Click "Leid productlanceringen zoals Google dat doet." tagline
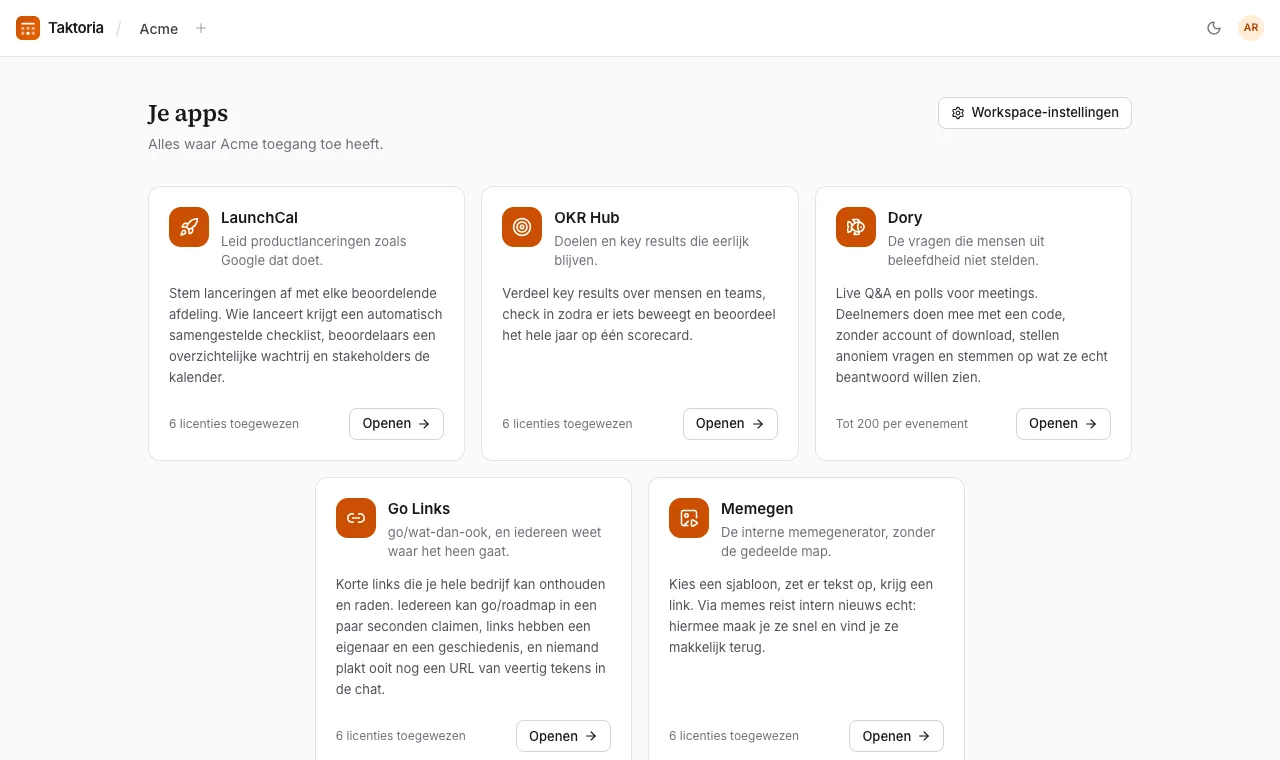 tap(314, 251)
